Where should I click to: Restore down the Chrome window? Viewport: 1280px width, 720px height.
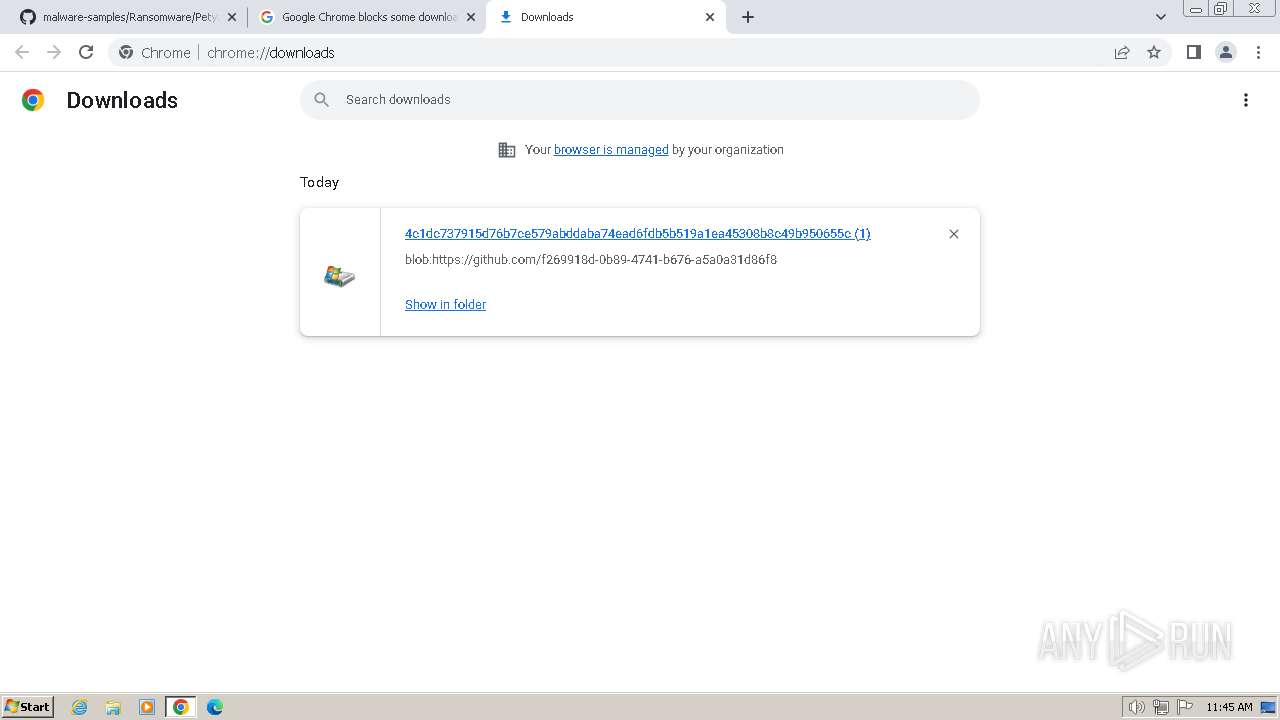[x=1220, y=9]
